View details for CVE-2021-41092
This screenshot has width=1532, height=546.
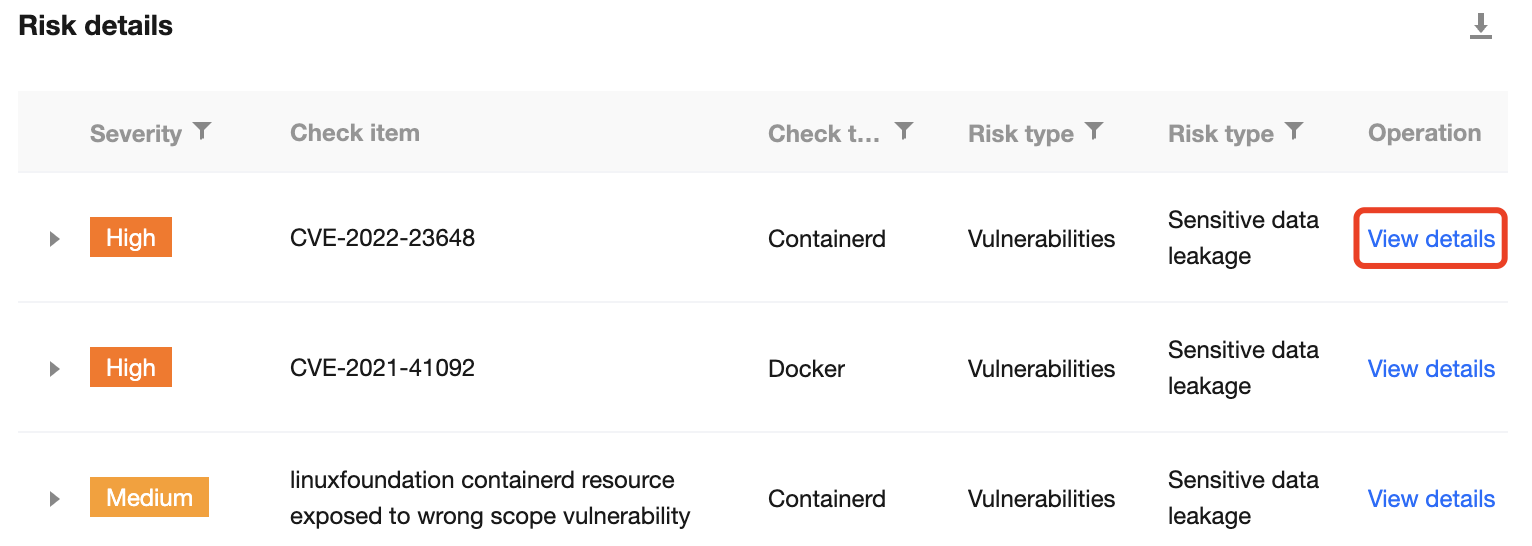1431,369
